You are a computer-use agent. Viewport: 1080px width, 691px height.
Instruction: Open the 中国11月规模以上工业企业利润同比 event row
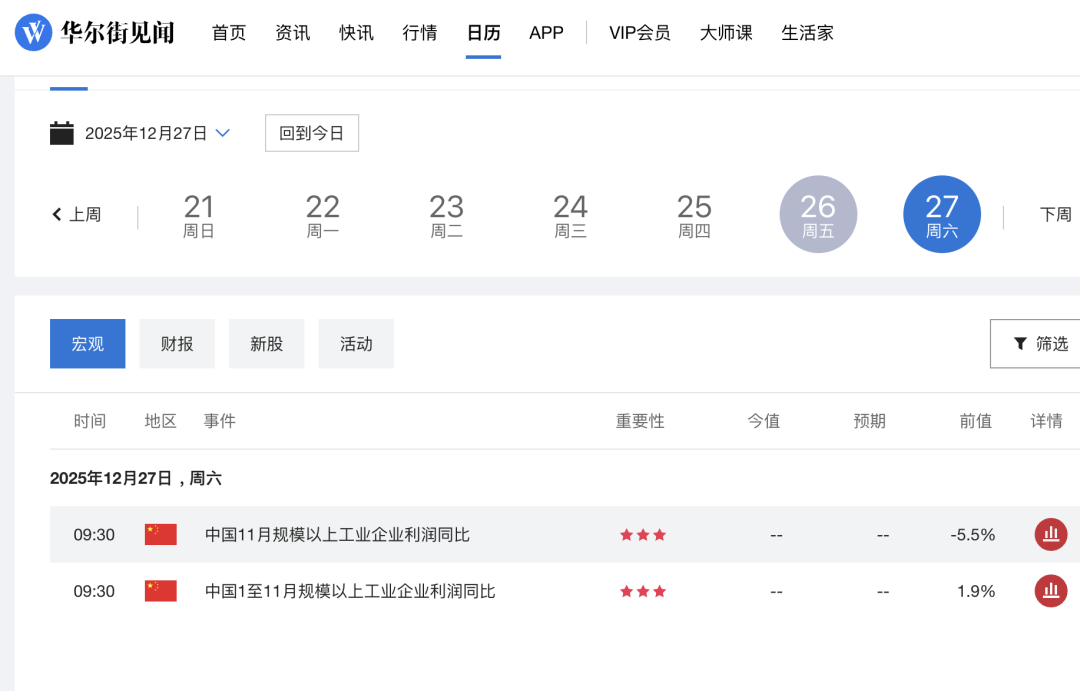pos(337,535)
